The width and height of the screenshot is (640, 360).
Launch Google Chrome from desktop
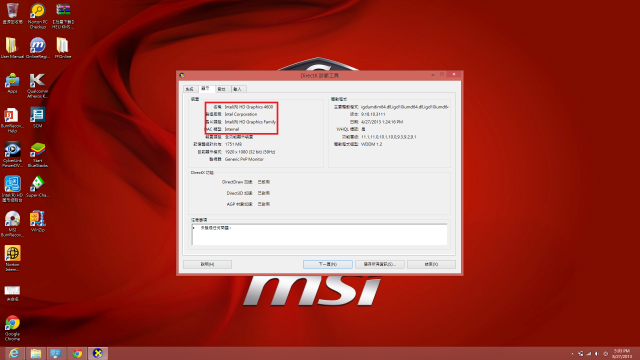(x=12, y=328)
